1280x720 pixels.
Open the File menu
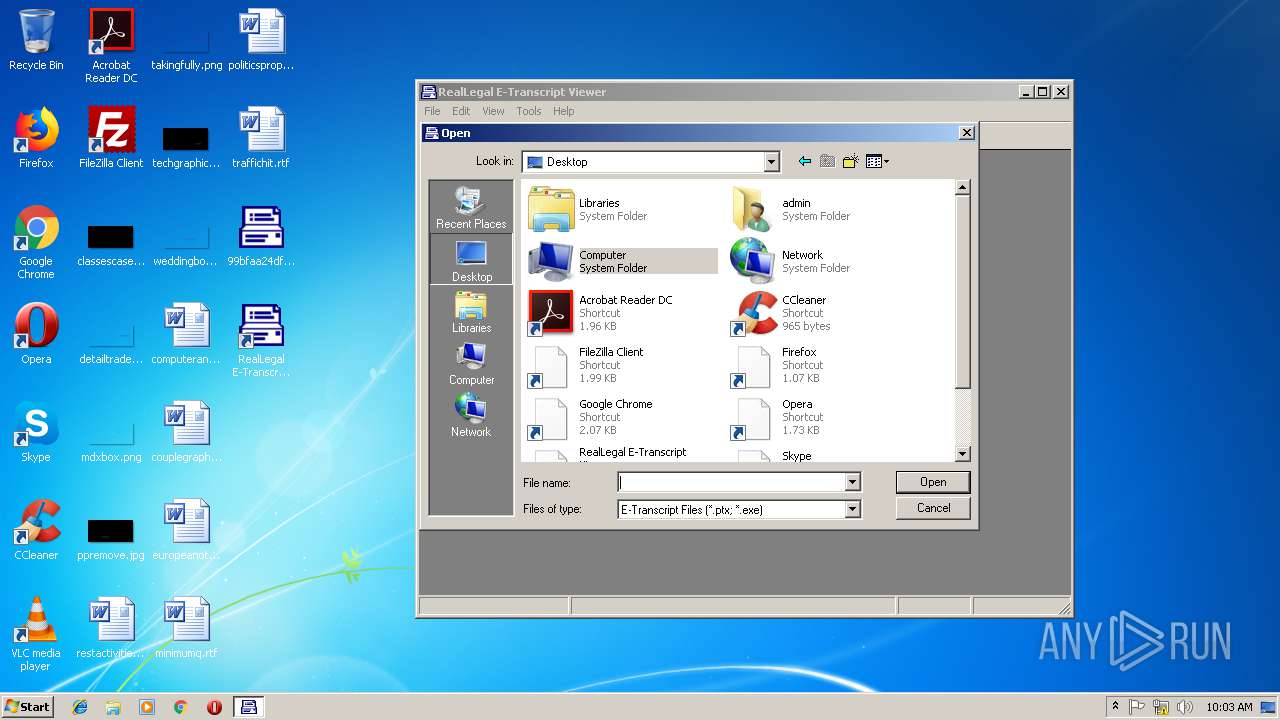432,111
